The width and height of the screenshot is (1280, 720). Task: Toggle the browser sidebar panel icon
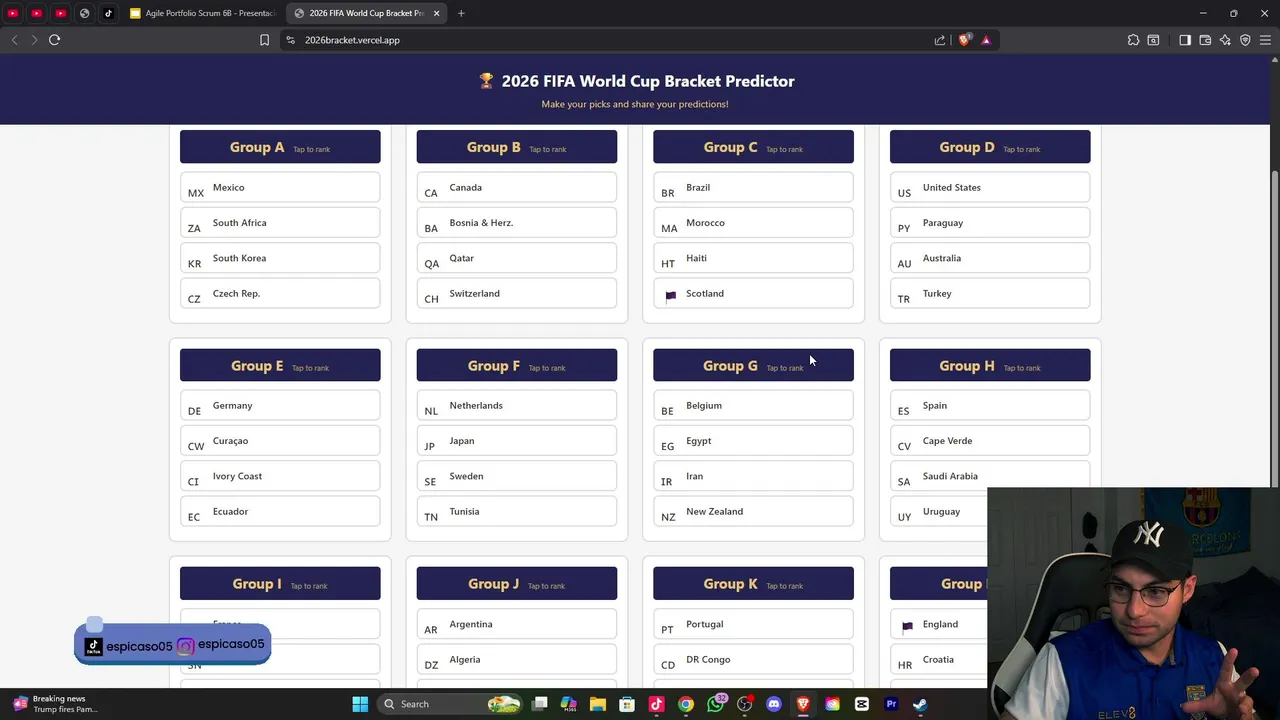(x=1185, y=40)
